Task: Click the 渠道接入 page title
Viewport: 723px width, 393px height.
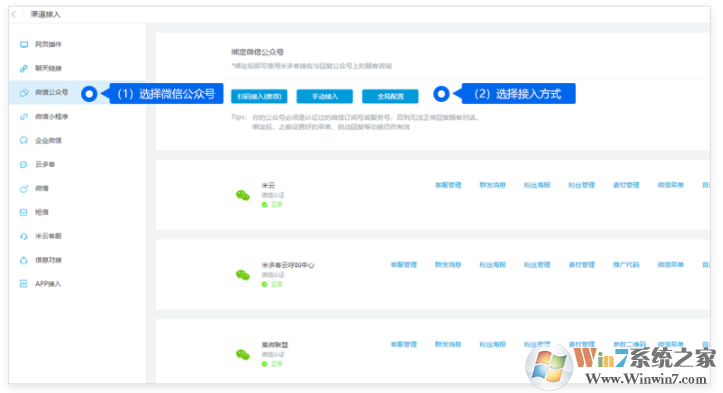Action: [46, 14]
